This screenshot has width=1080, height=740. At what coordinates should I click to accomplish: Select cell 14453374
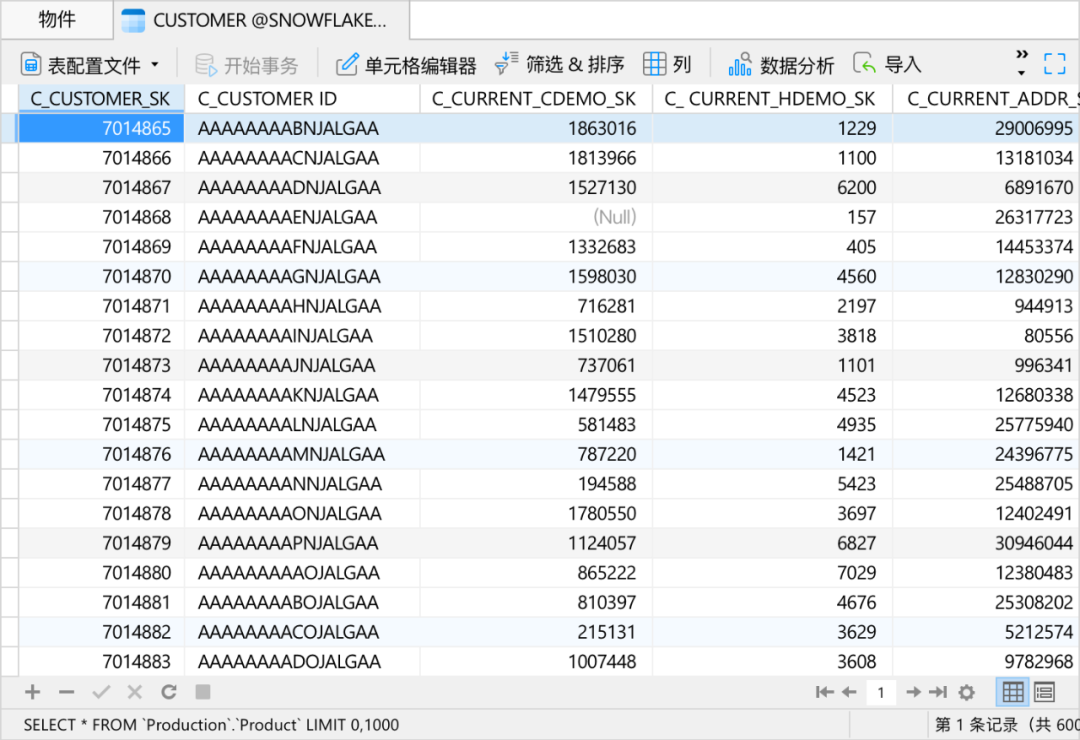pos(986,247)
